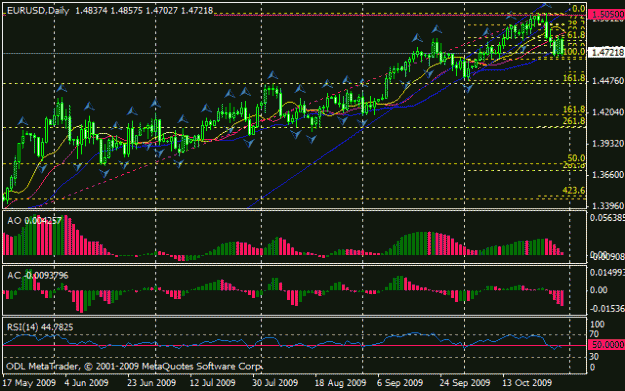The image size is (625, 391).
Task: Click the 0.056385 AO scale value
Action: point(607,218)
